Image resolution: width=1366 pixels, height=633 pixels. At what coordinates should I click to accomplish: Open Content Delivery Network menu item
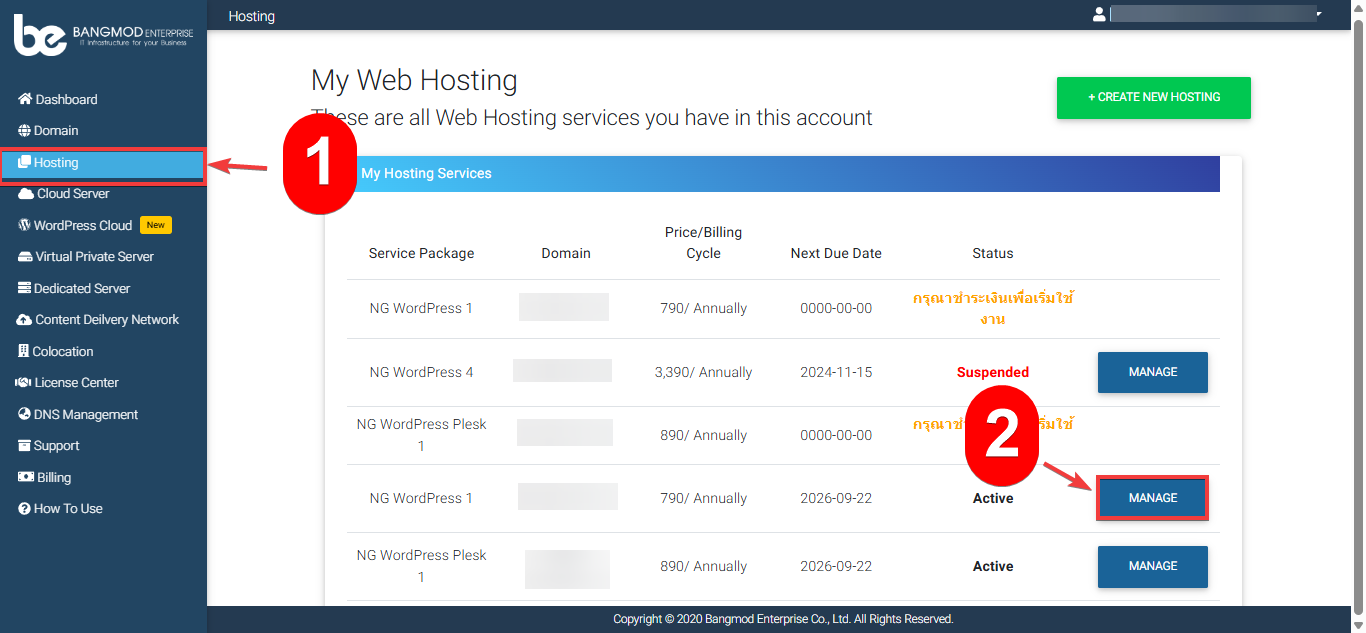coord(106,320)
